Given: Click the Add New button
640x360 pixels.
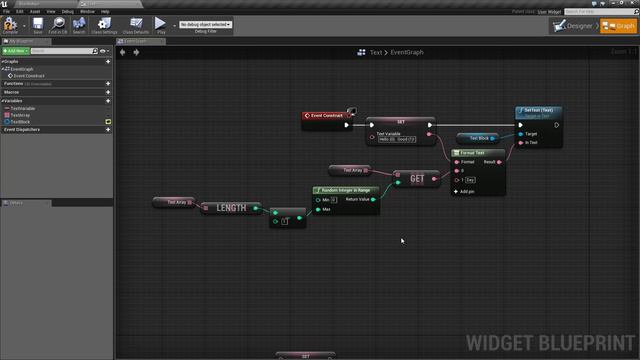Looking at the screenshot, I should coord(16,51).
